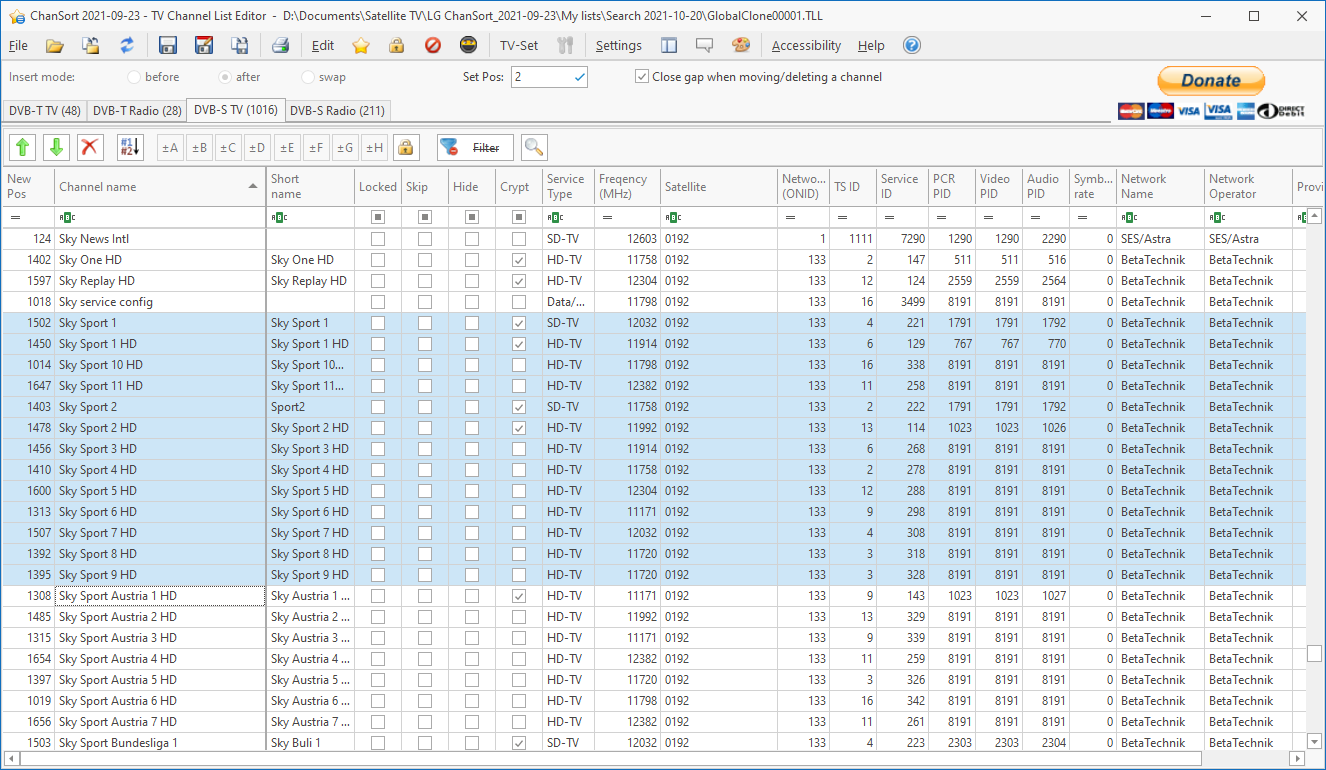Click the red skip-channel prohibition icon
Viewport: 1326px width, 770px height.
pyautogui.click(x=432, y=45)
